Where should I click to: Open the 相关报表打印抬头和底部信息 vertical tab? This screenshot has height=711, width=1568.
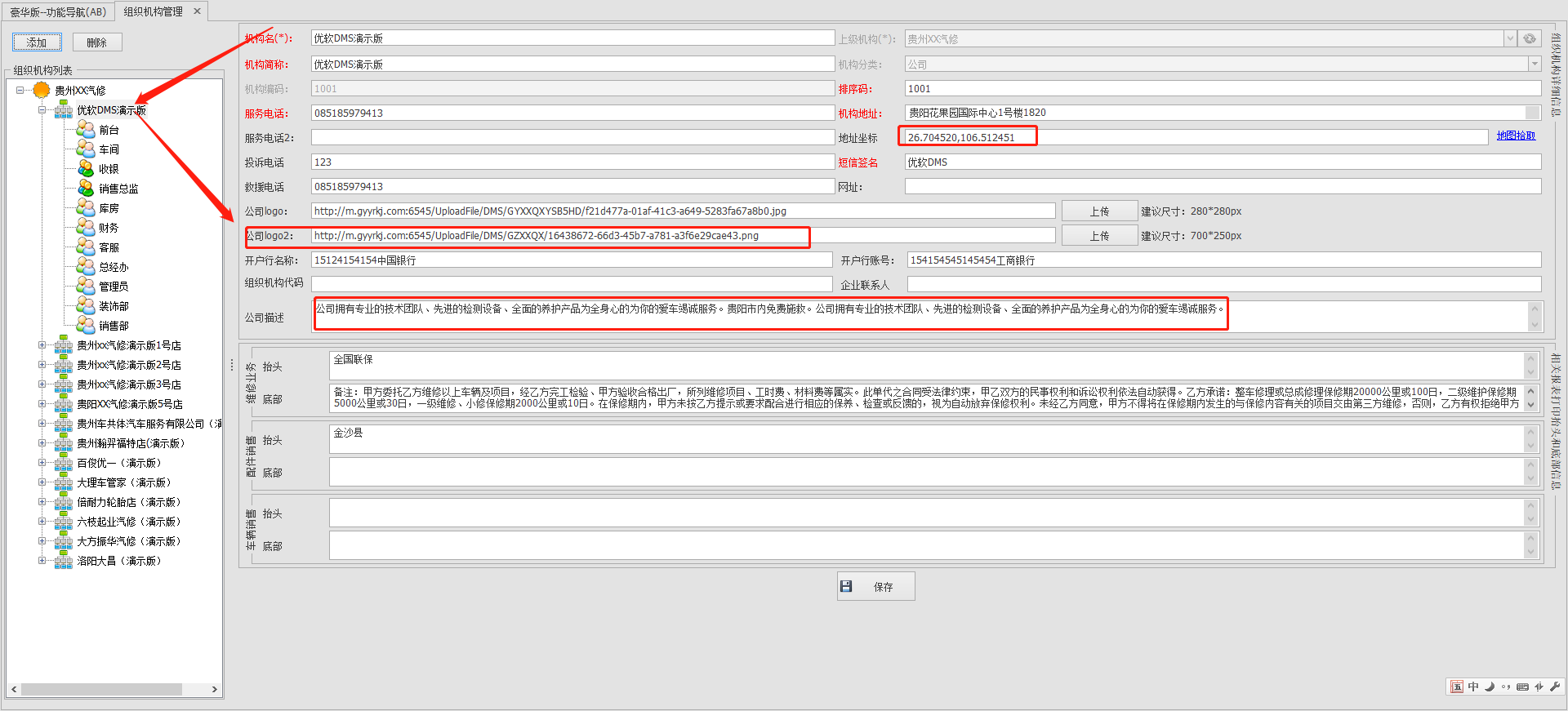point(1555,421)
